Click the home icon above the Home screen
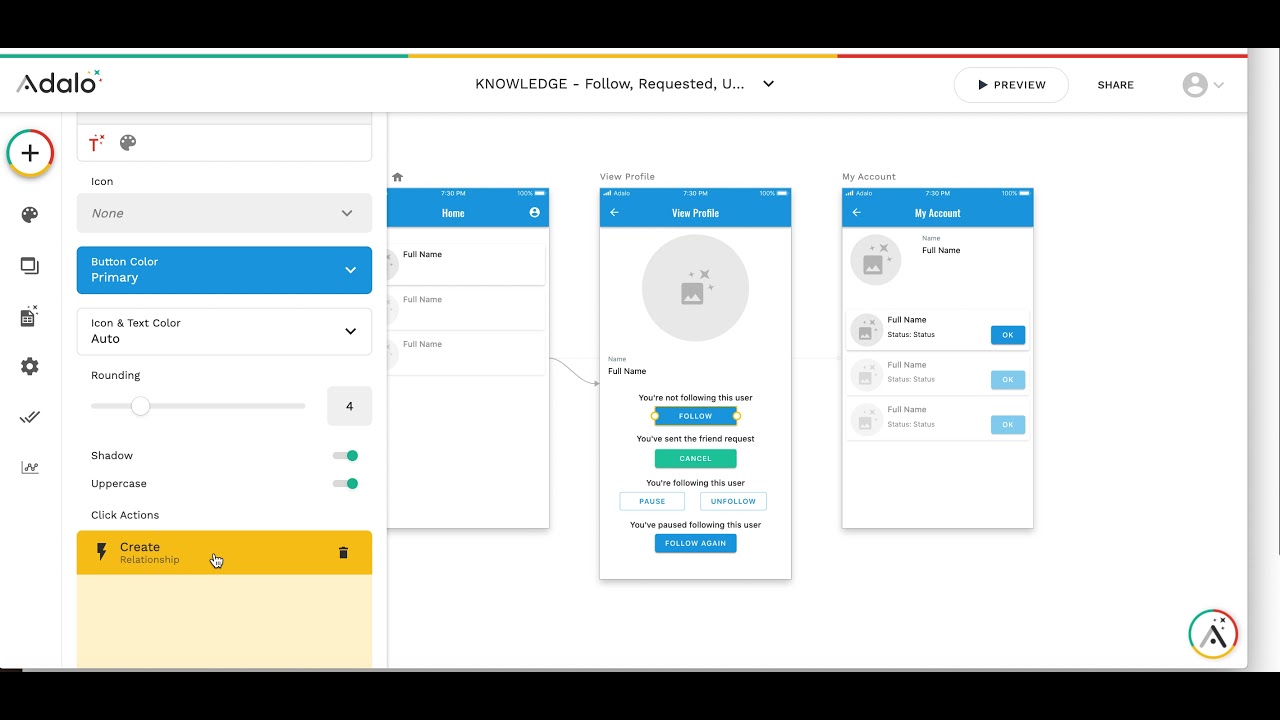1280x720 pixels. tap(397, 177)
